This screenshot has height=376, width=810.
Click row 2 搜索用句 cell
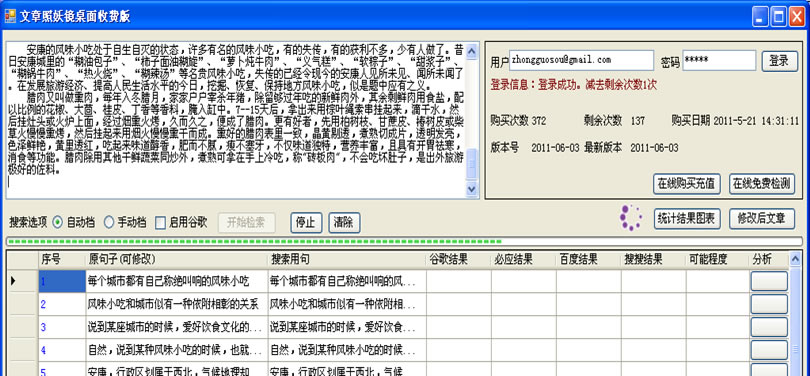pyautogui.click(x=347, y=305)
